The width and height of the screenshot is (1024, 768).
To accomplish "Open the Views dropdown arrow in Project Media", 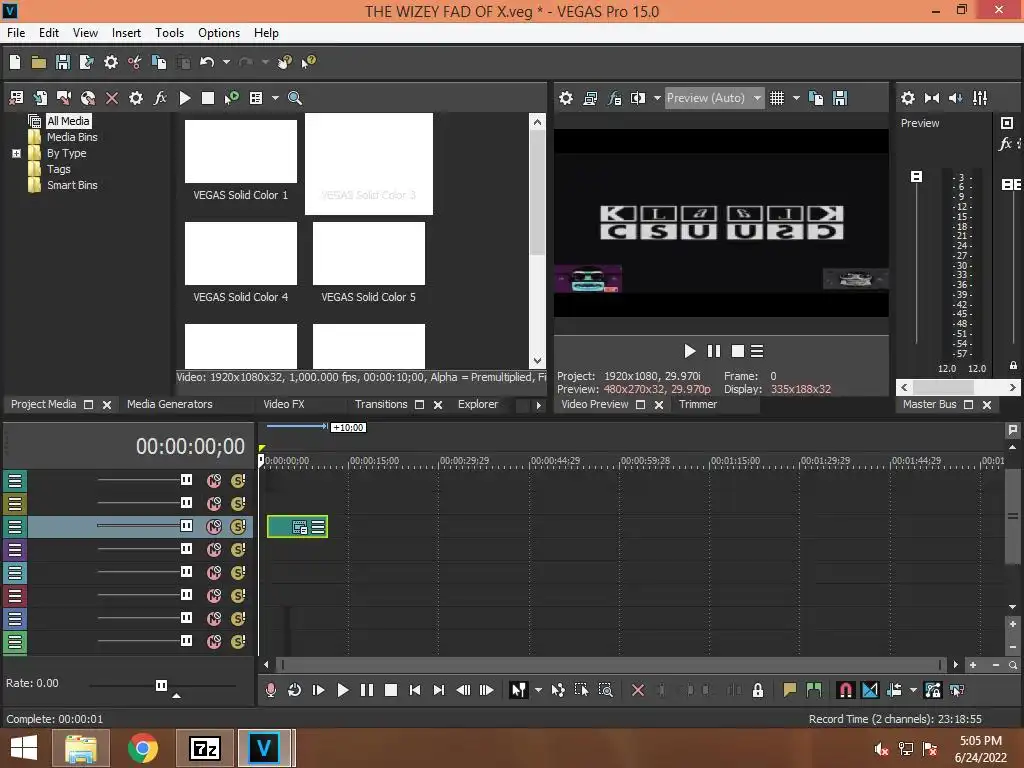I will (x=275, y=98).
